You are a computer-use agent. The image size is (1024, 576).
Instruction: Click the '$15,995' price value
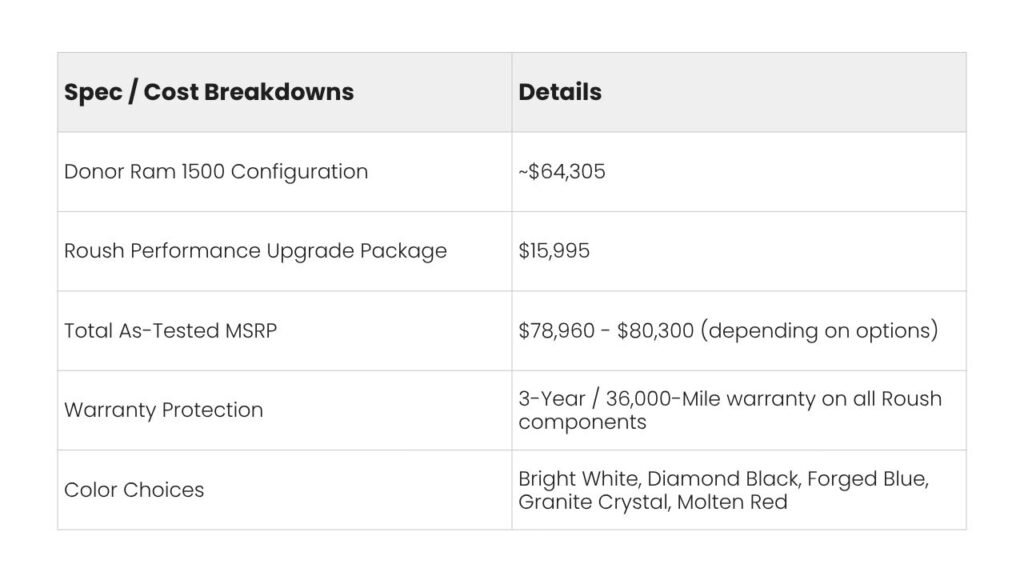[x=554, y=251]
